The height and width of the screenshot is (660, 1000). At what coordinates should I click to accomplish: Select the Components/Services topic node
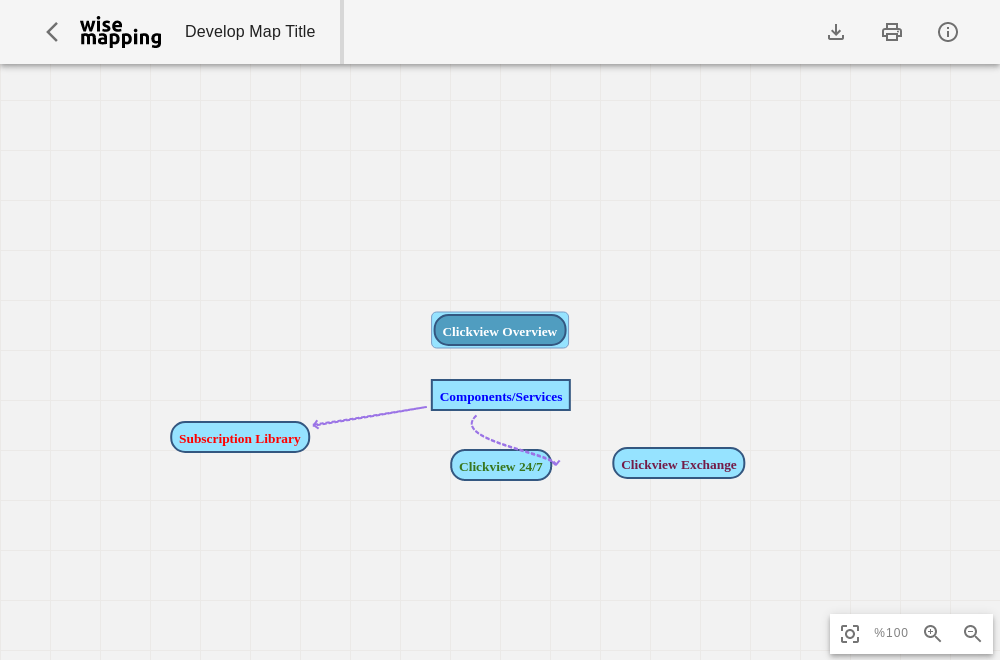point(501,395)
